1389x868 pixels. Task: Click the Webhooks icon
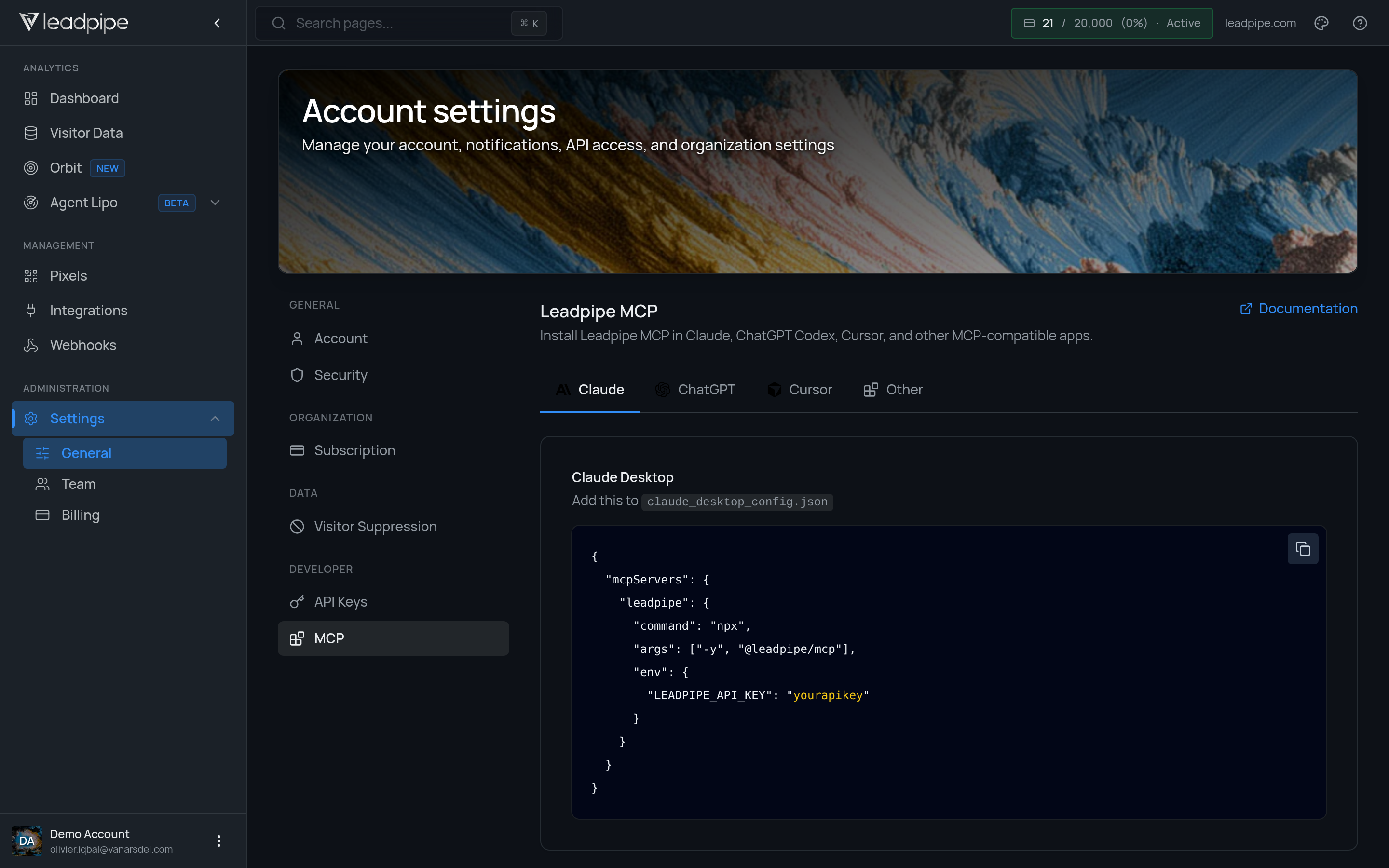(x=31, y=345)
